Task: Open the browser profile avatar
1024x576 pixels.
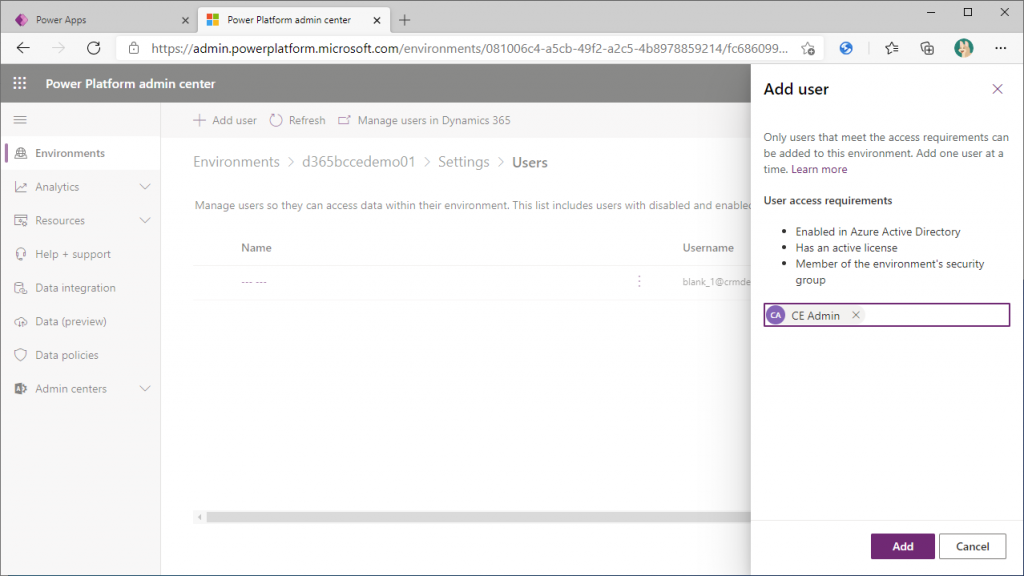Action: click(x=963, y=48)
